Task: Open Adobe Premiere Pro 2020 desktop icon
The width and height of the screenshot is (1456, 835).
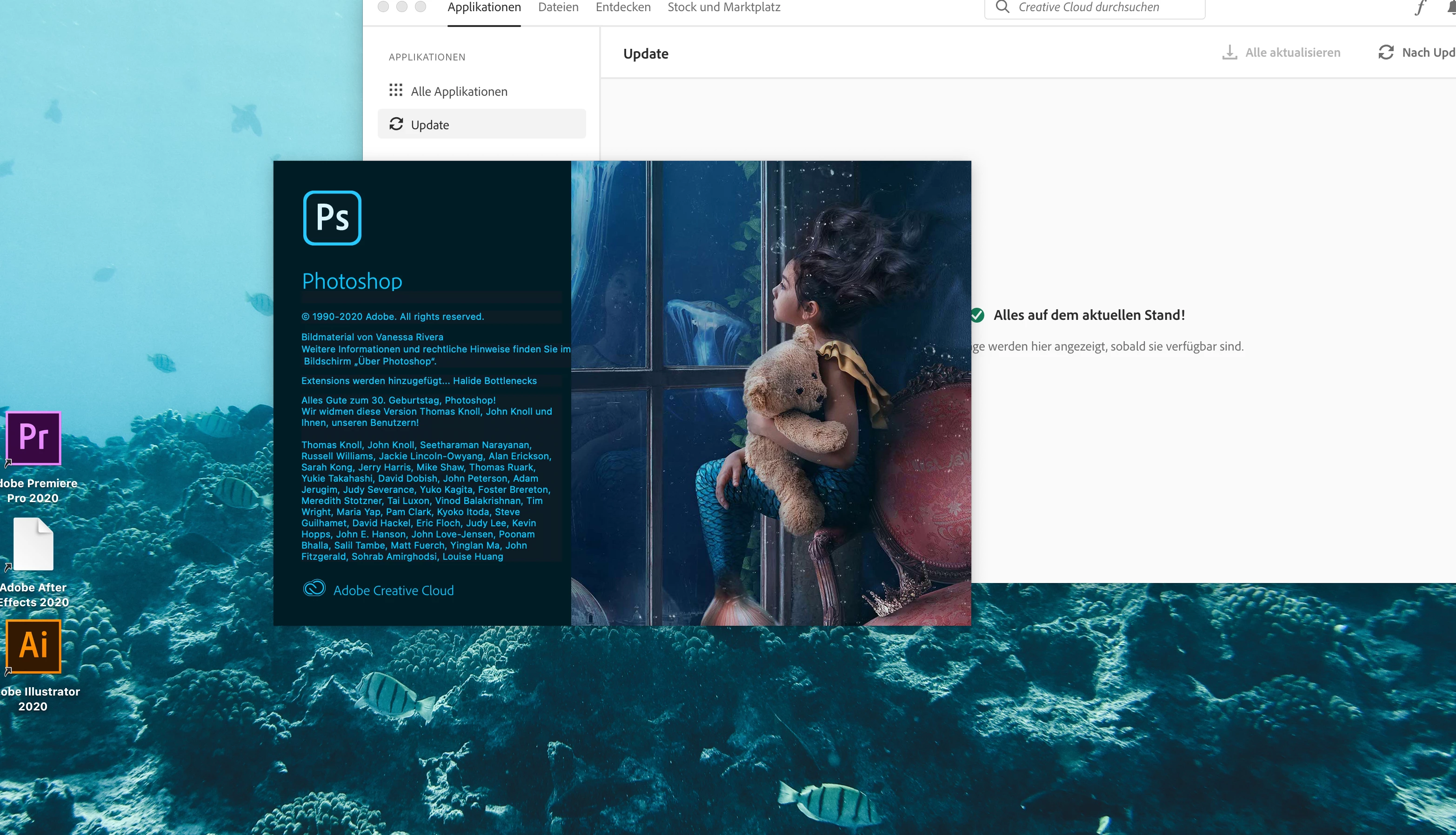Action: pos(33,439)
